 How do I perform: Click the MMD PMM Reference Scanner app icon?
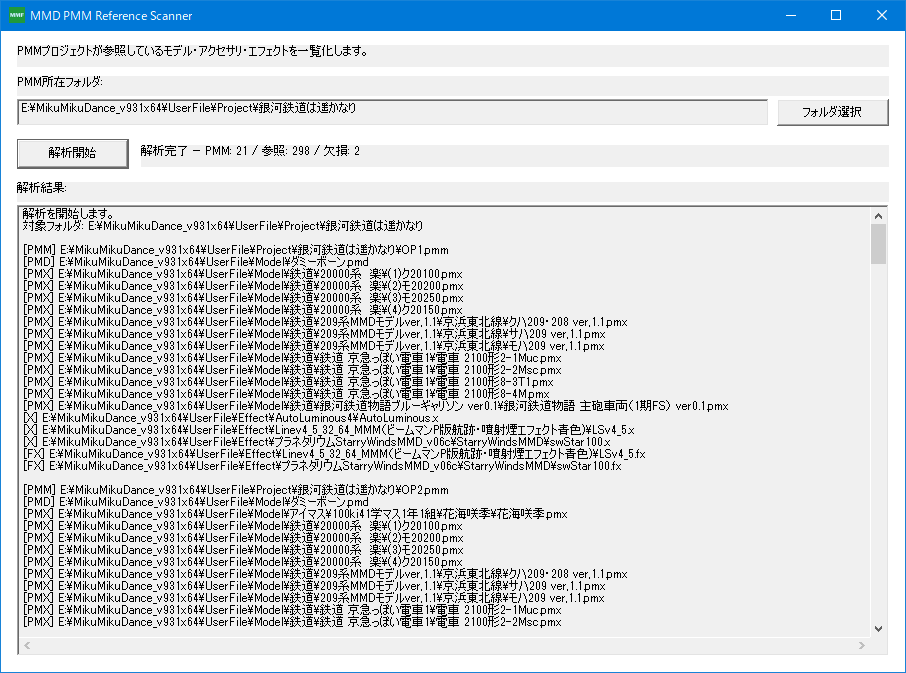[17, 16]
